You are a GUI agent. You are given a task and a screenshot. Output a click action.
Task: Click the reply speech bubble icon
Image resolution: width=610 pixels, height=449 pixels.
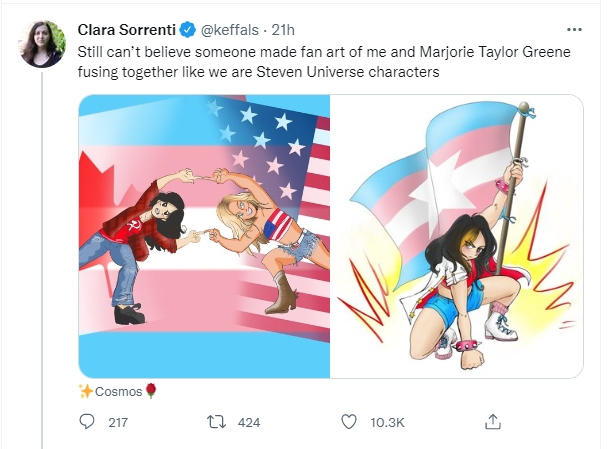point(87,423)
